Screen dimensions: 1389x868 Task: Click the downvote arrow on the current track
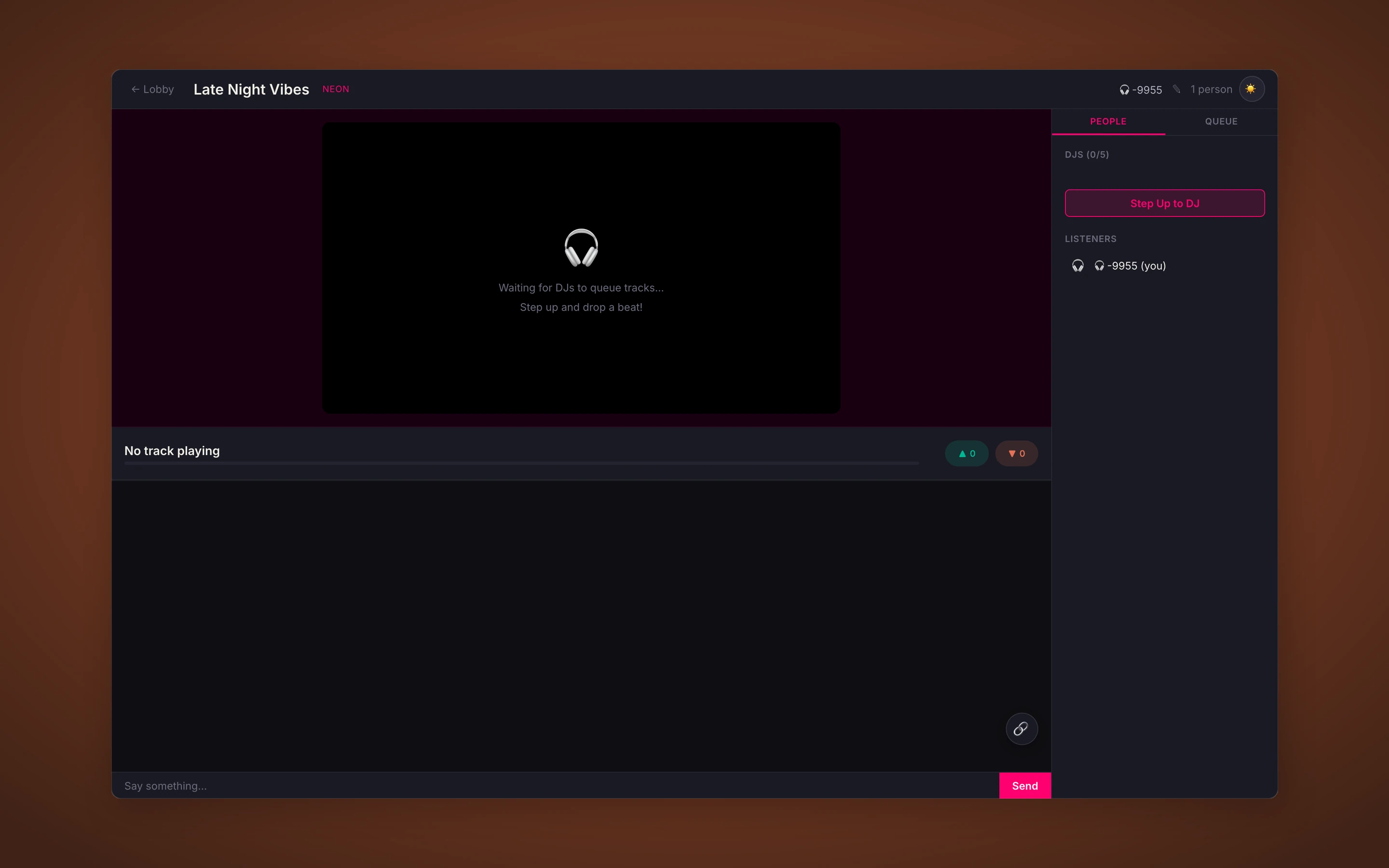coord(1016,453)
